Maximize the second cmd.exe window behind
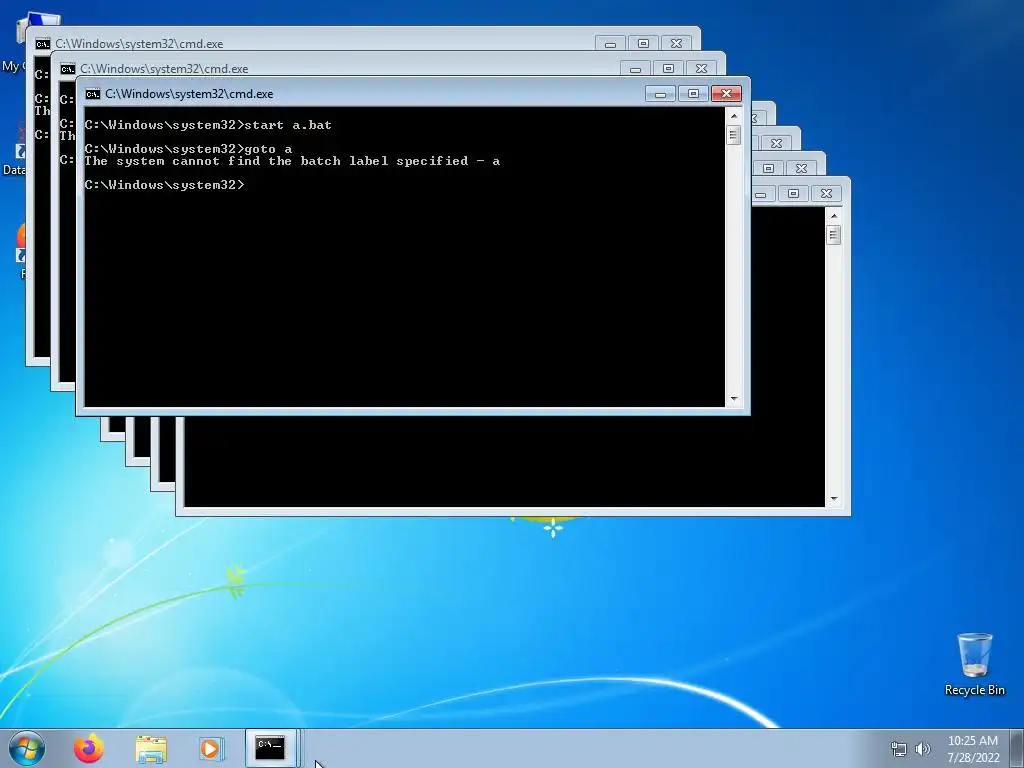The height and width of the screenshot is (768, 1024). point(668,69)
